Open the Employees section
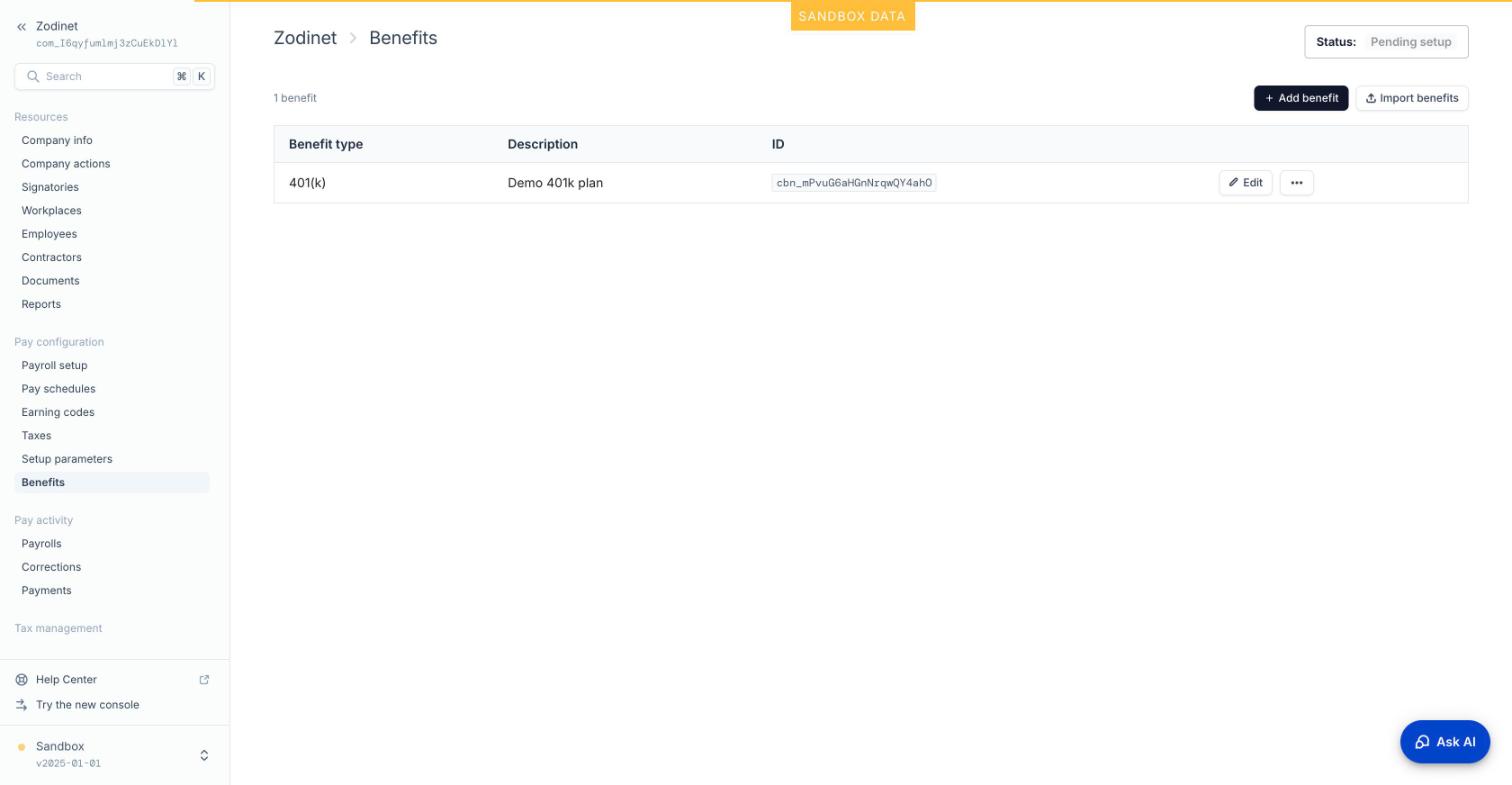1512x785 pixels. point(49,234)
